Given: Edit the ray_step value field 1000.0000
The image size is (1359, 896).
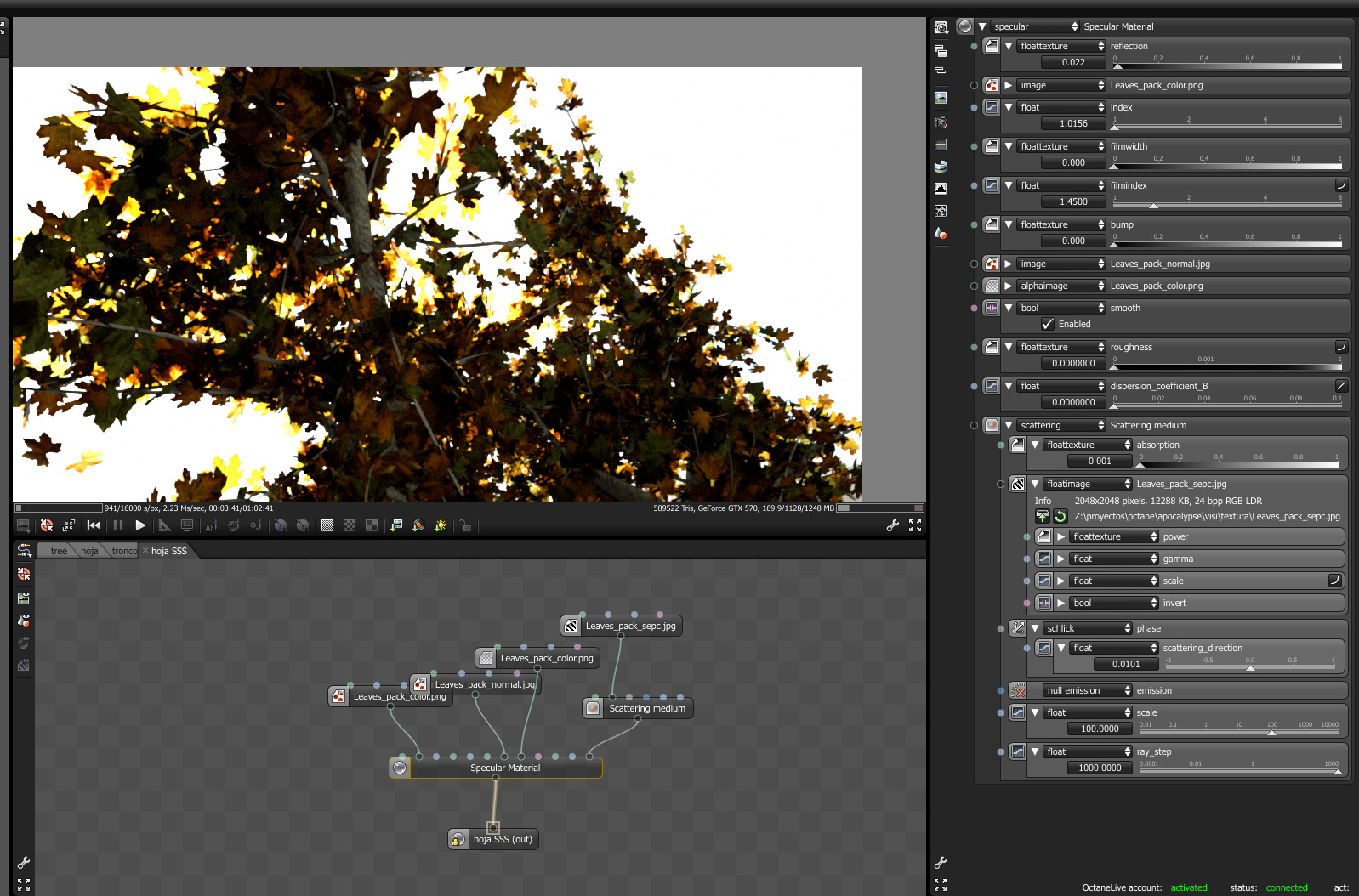Looking at the screenshot, I should [x=1100, y=768].
